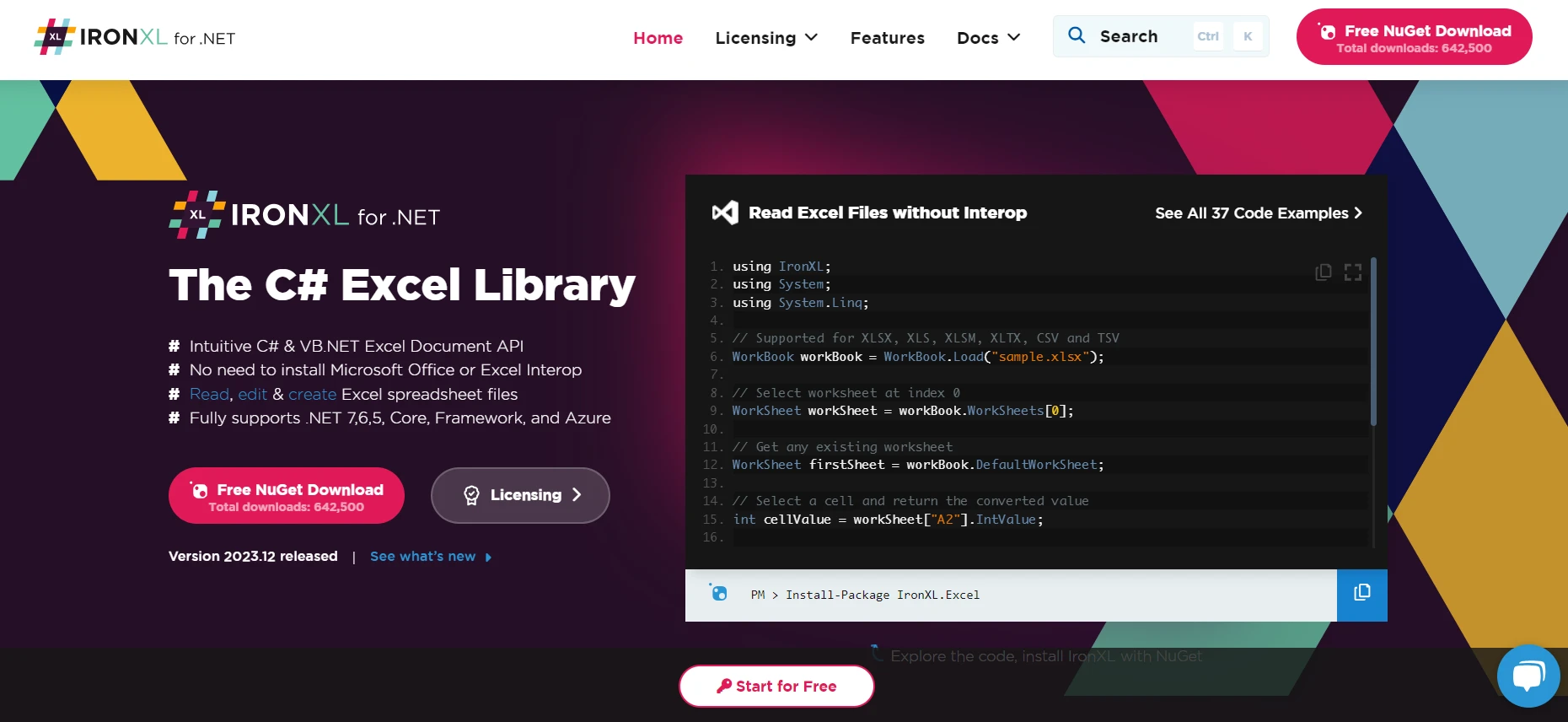Expand the Licensing dropdown in the navbar

(x=766, y=38)
